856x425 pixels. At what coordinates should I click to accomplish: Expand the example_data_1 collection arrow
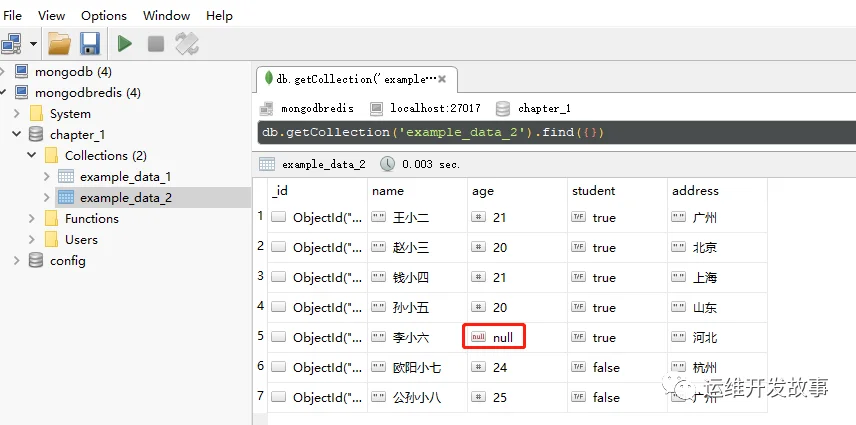pos(47,176)
